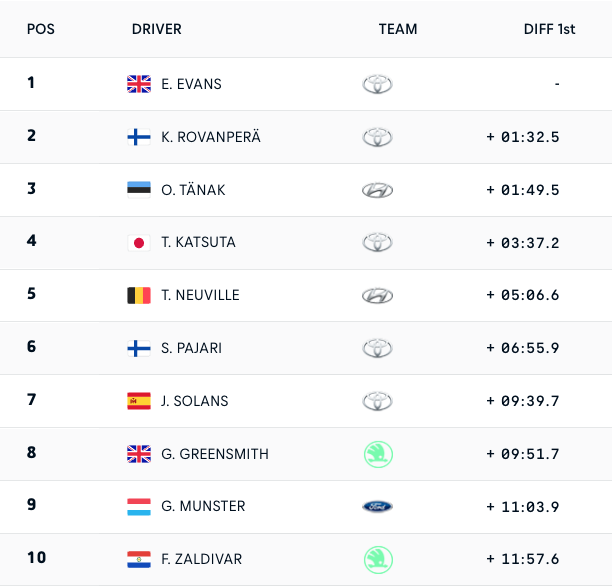Click the Belgian flag beside T. Neuville
The height and width of the screenshot is (587, 612).
point(139,295)
